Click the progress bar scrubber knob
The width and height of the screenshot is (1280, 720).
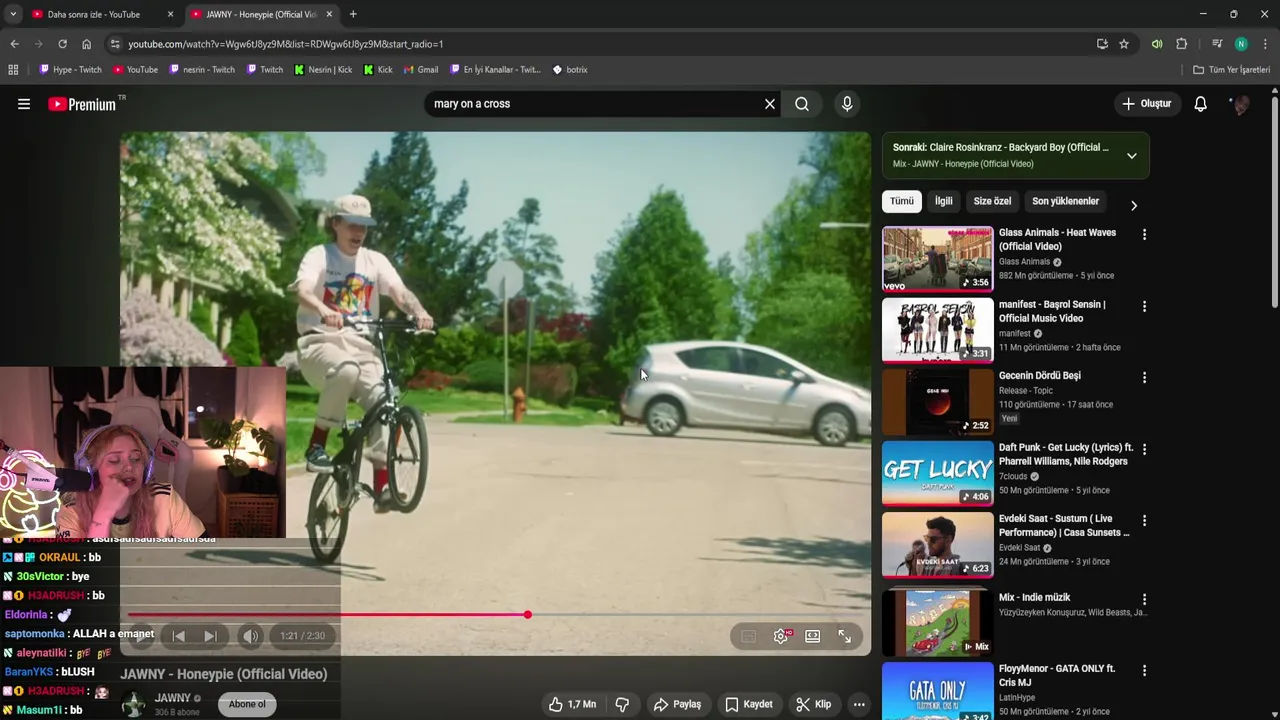point(527,615)
